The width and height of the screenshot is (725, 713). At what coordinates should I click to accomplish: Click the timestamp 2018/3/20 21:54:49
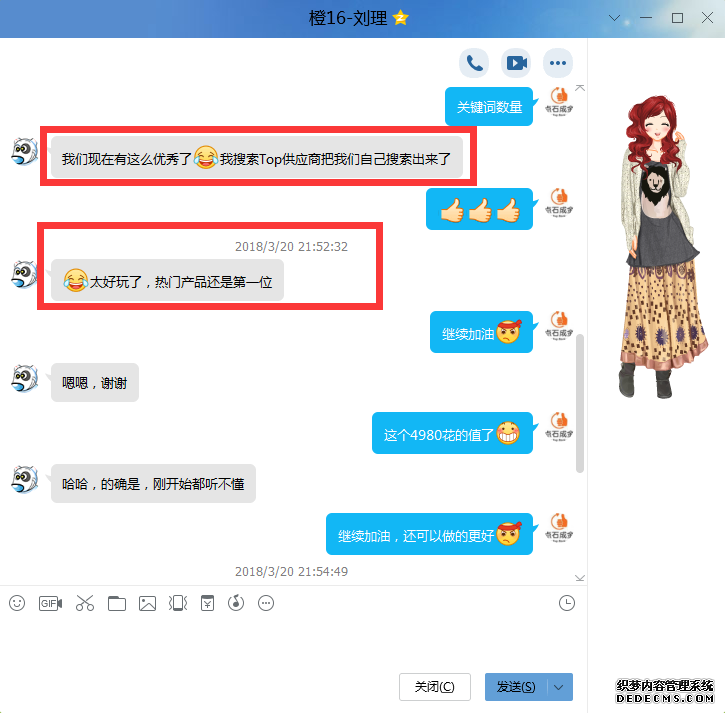pyautogui.click(x=291, y=572)
